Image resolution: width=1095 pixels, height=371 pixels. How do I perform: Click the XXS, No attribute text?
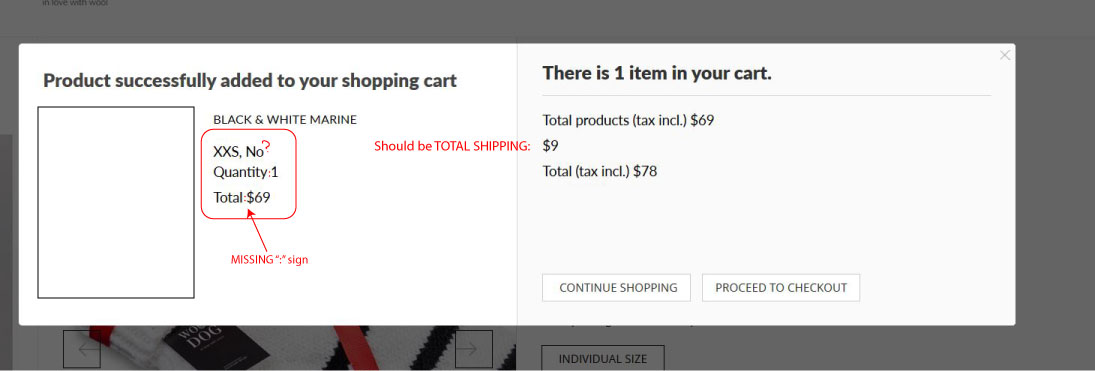pyautogui.click(x=238, y=152)
